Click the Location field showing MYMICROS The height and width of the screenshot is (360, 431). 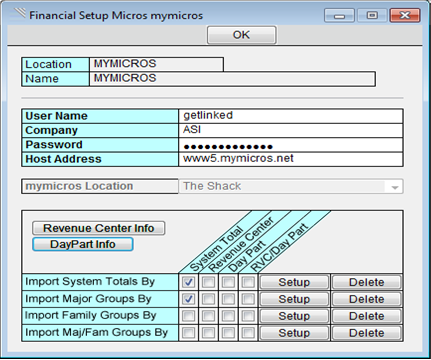[156, 64]
